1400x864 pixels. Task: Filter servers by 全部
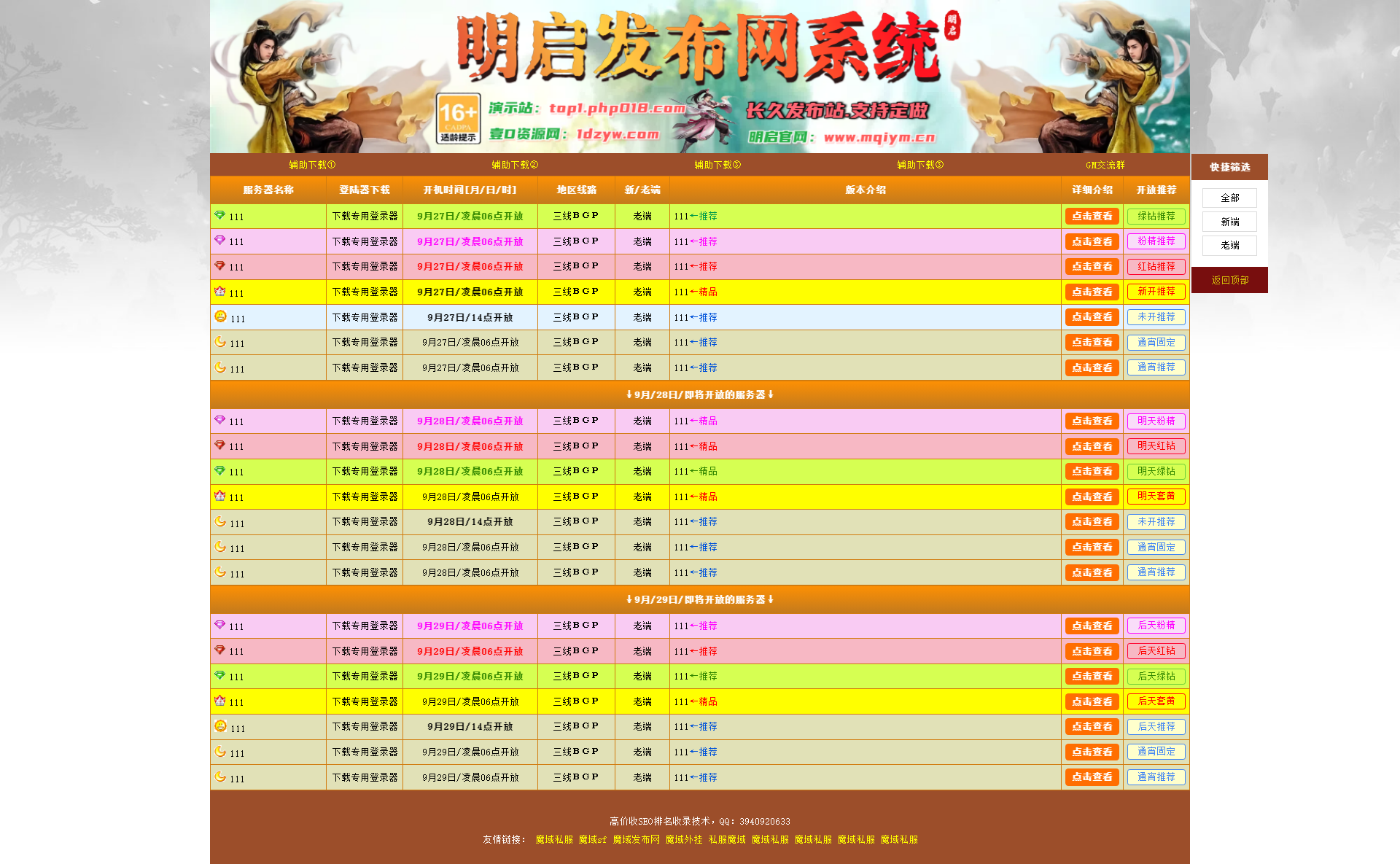coord(1229,198)
